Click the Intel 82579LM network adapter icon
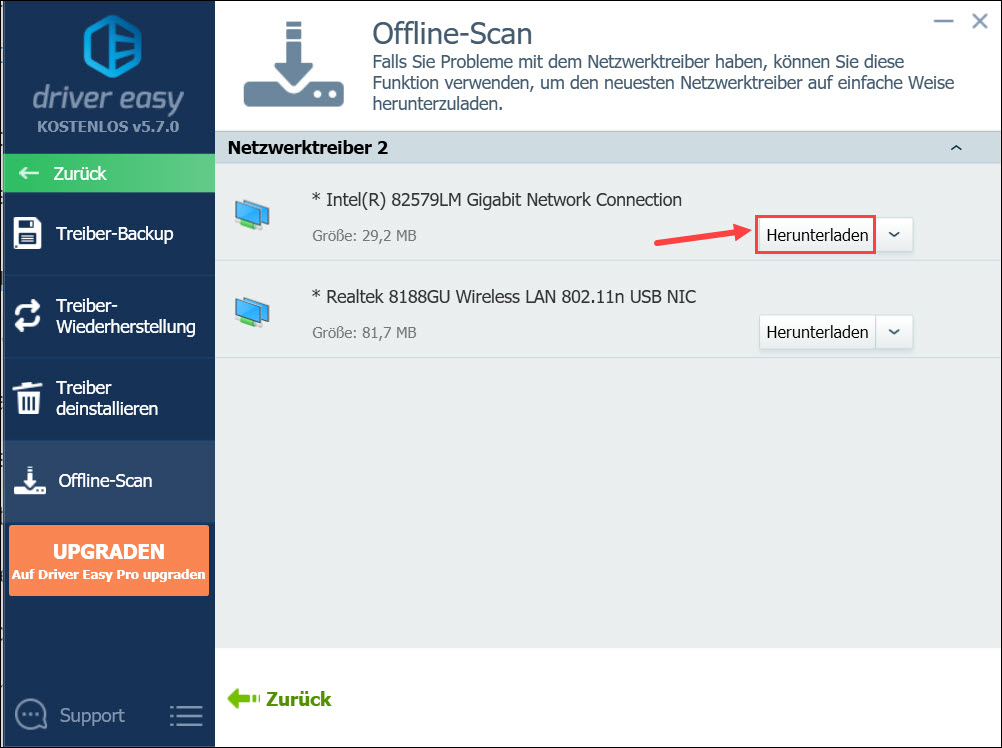This screenshot has width=1002, height=748. tap(252, 215)
